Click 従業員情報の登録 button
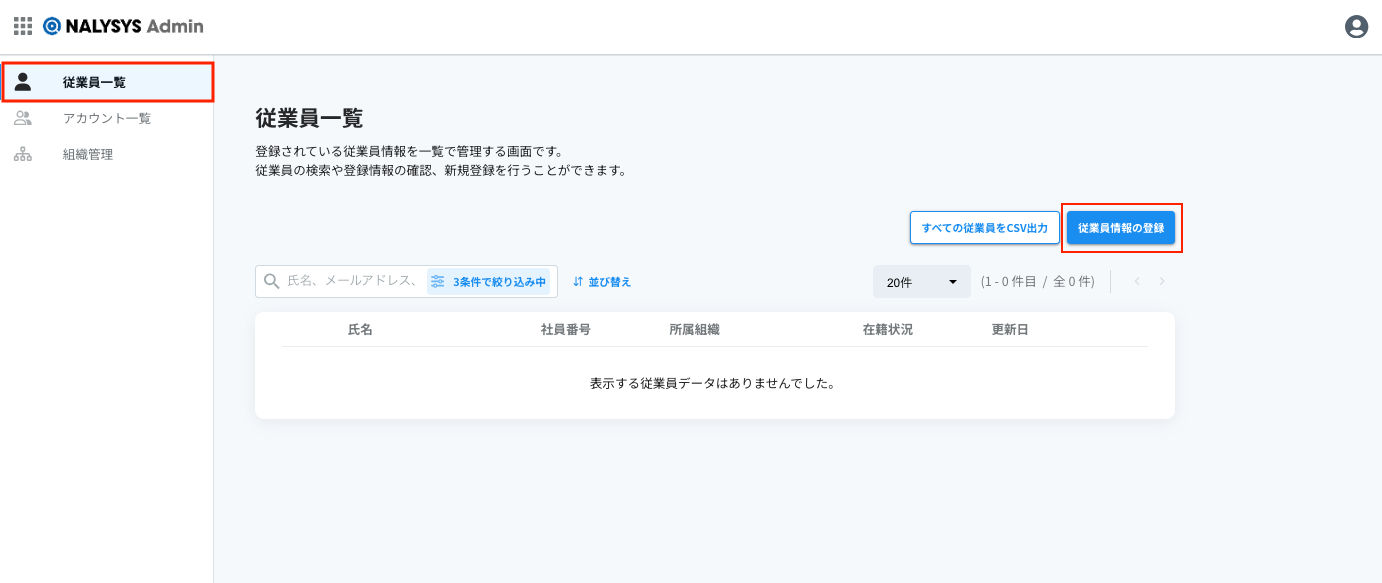 click(1121, 228)
